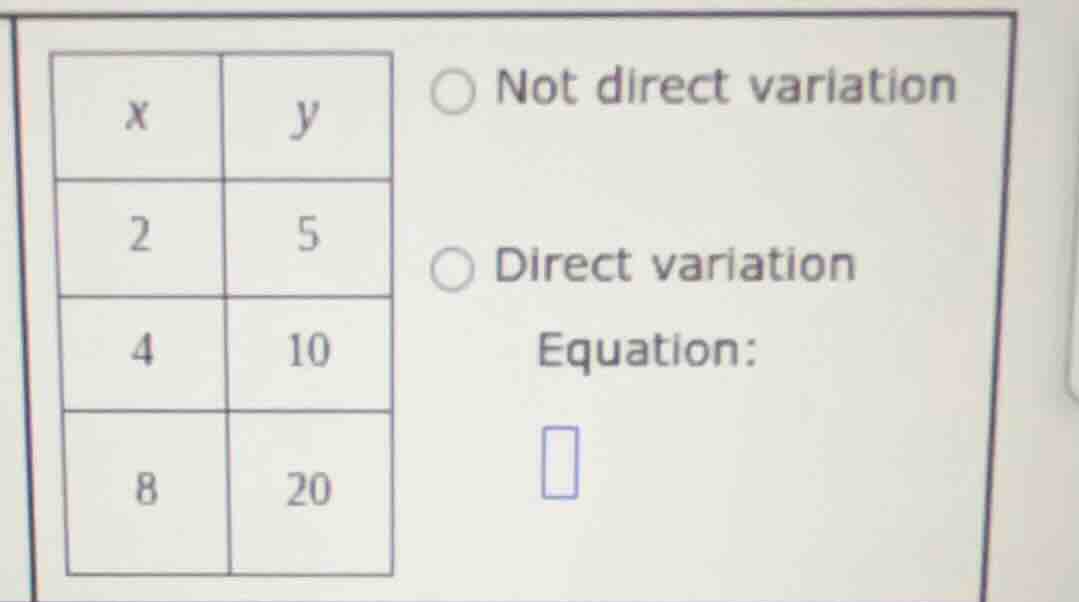
Task: Click the table cell with y value 10
Action: point(309,353)
